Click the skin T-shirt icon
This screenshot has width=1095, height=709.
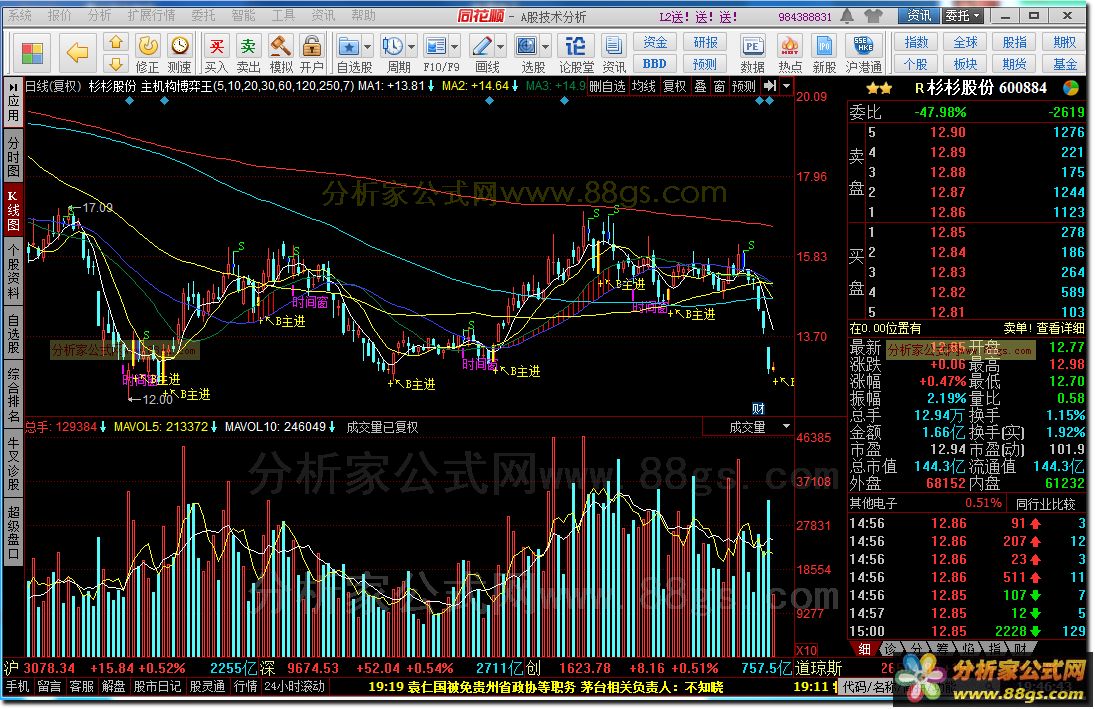(873, 15)
